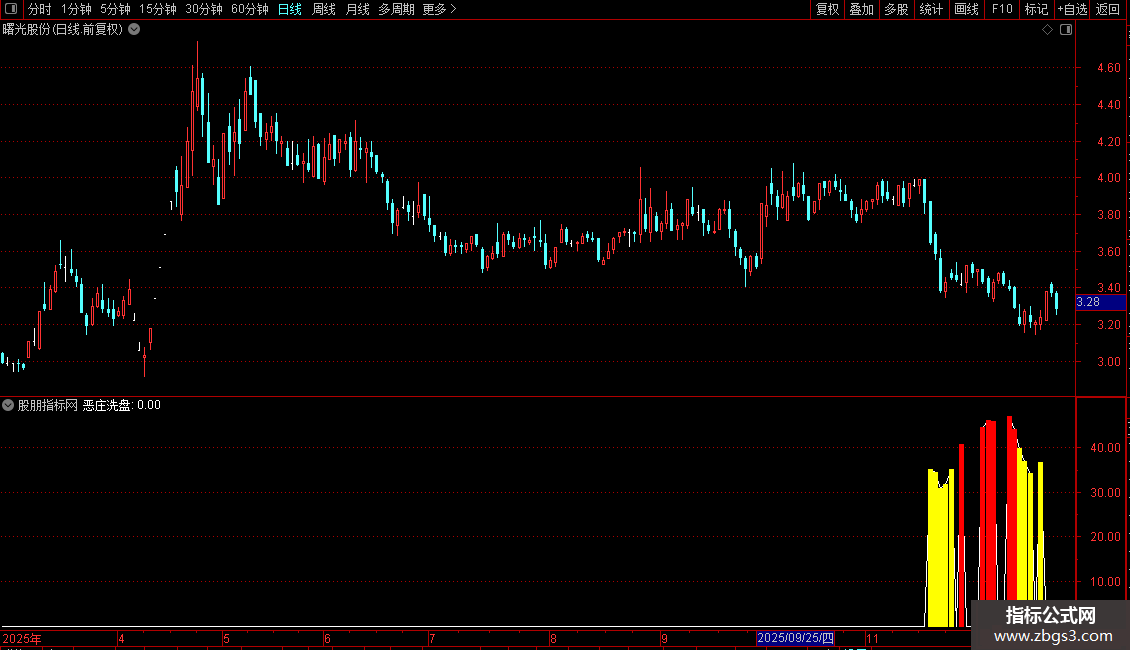Click the 恶庄洗盘 indicator label
Image resolution: width=1130 pixels, height=650 pixels.
click(x=107, y=405)
